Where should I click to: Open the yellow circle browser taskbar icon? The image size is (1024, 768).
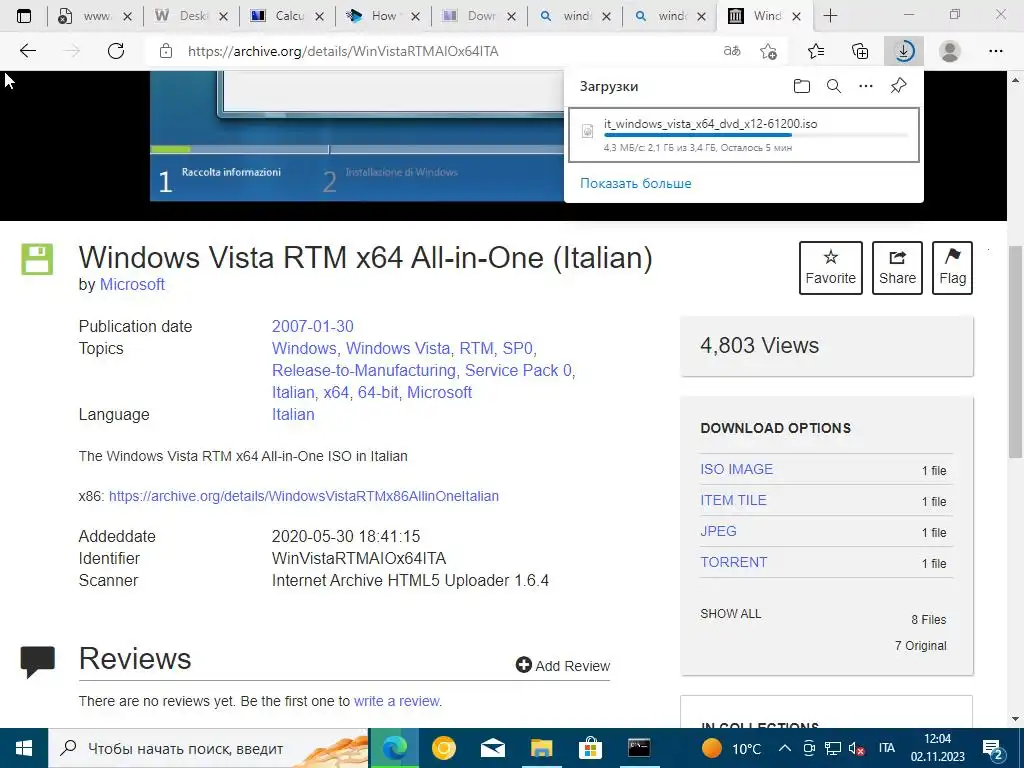click(x=443, y=748)
